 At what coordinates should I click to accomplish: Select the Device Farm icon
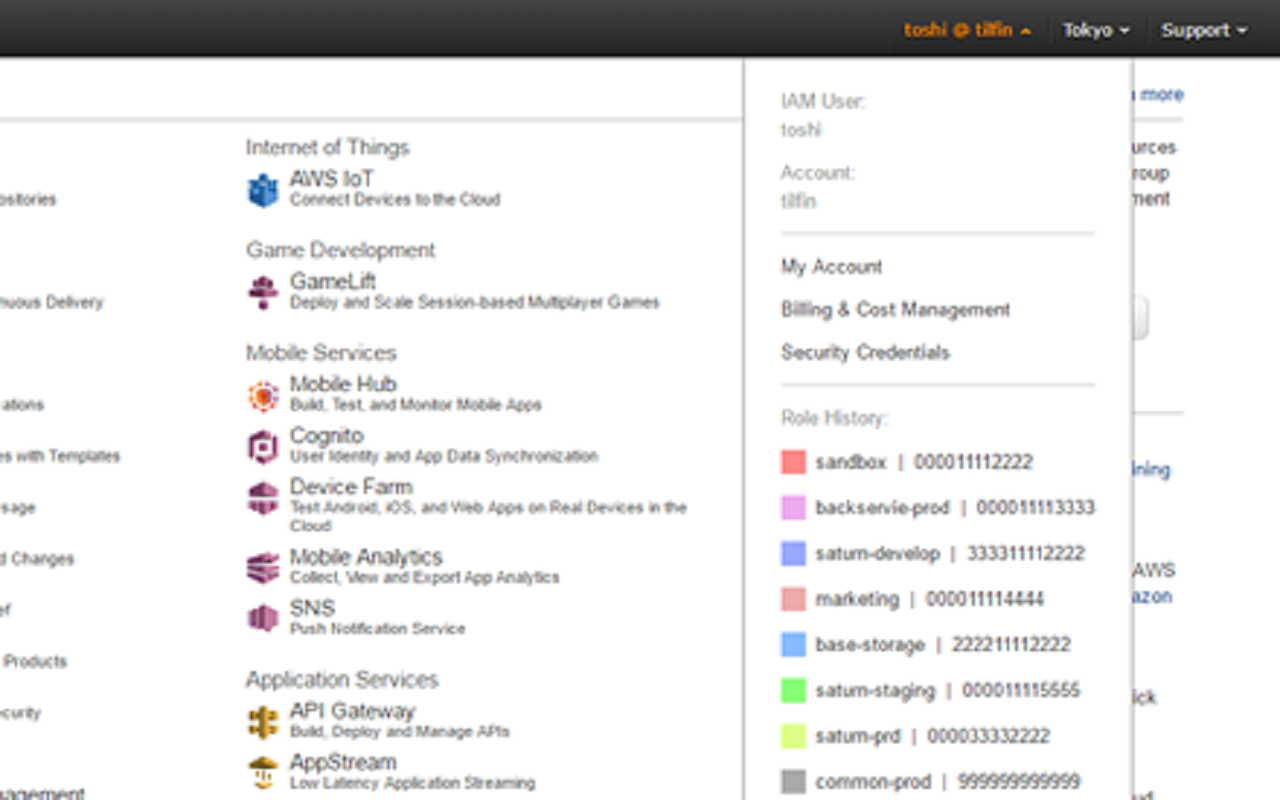(x=262, y=496)
